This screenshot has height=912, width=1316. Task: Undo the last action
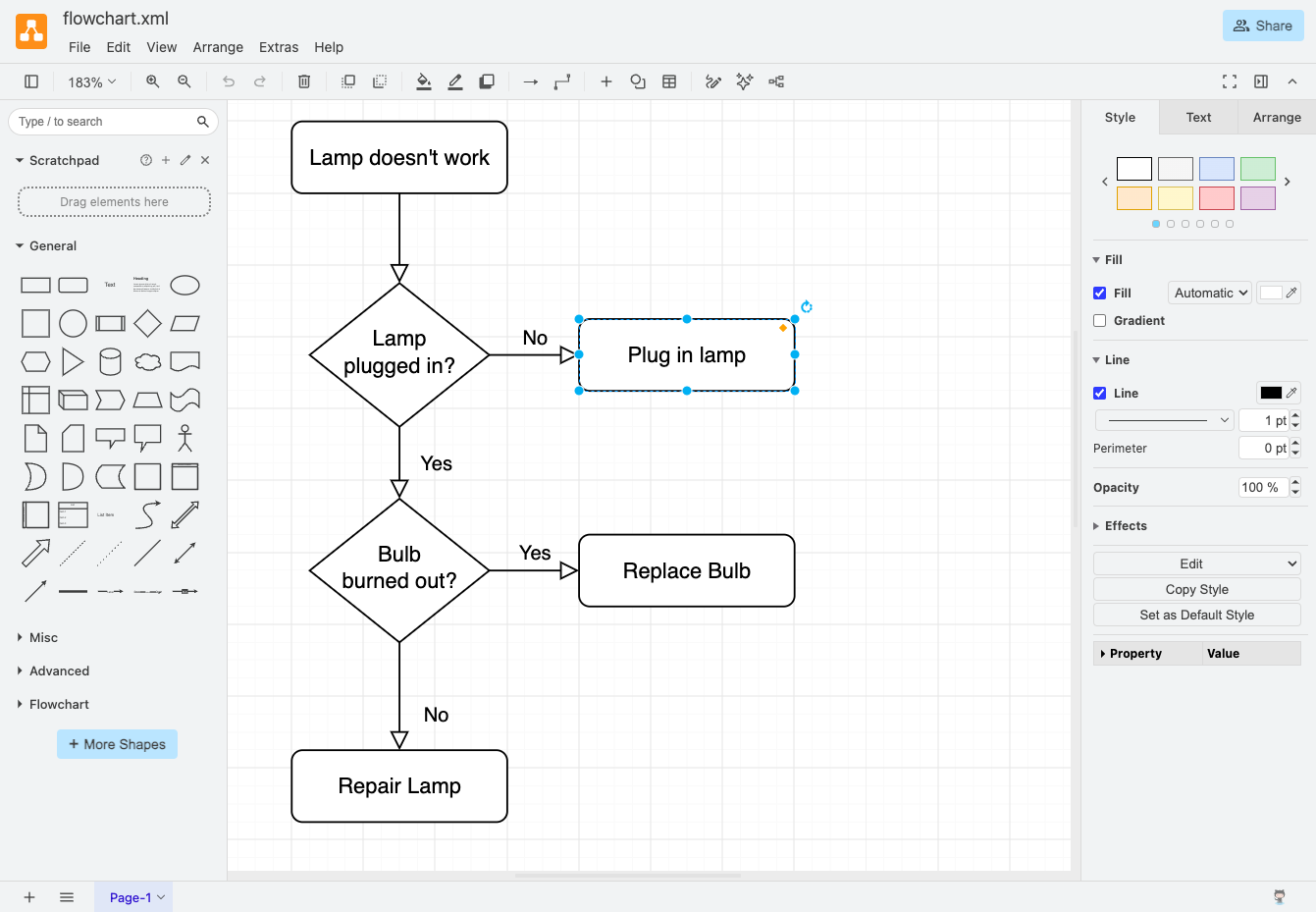pos(229,81)
